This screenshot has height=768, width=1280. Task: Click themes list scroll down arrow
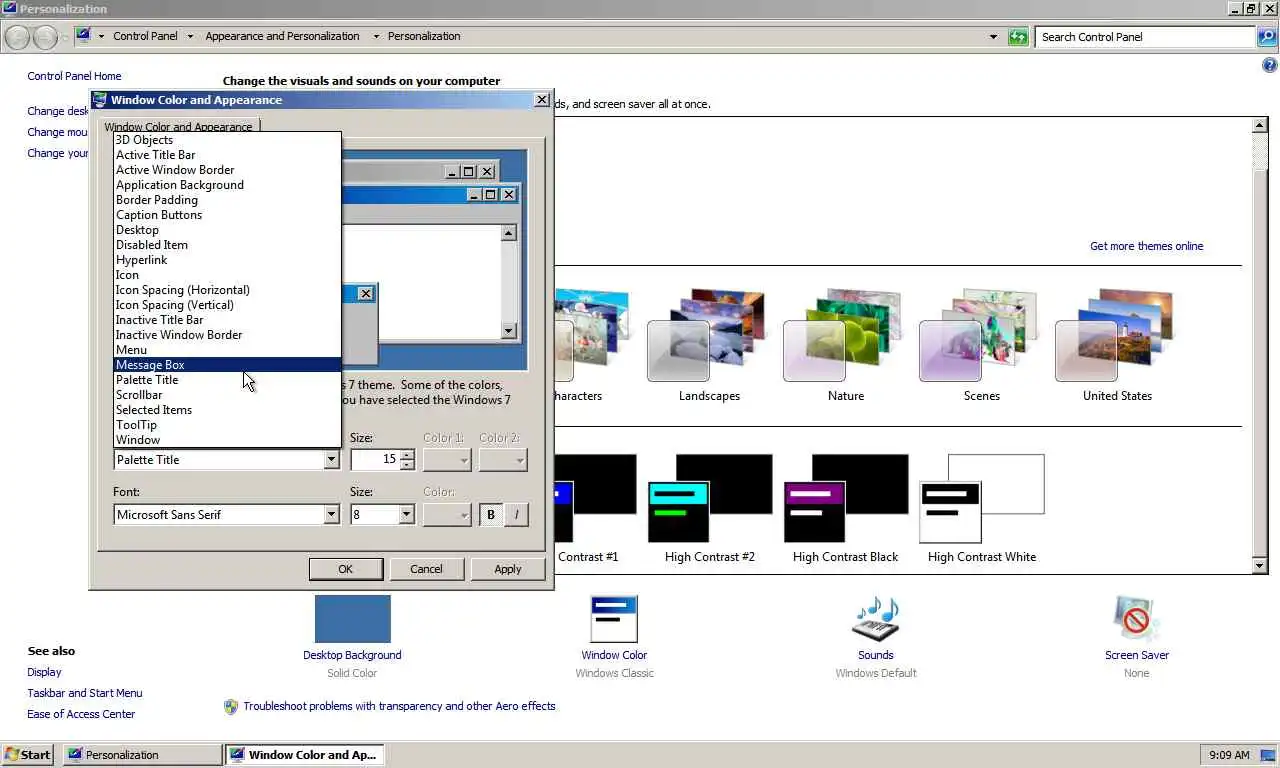(1260, 566)
